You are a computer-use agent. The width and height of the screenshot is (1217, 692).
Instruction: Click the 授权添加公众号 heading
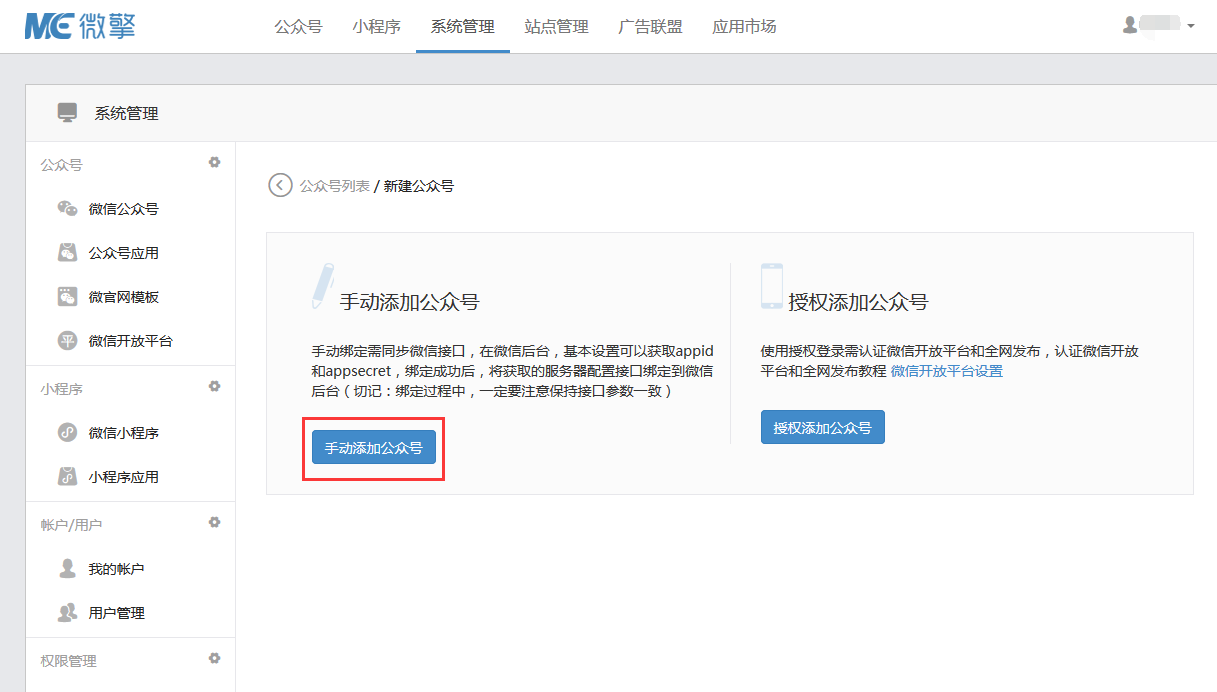858,301
